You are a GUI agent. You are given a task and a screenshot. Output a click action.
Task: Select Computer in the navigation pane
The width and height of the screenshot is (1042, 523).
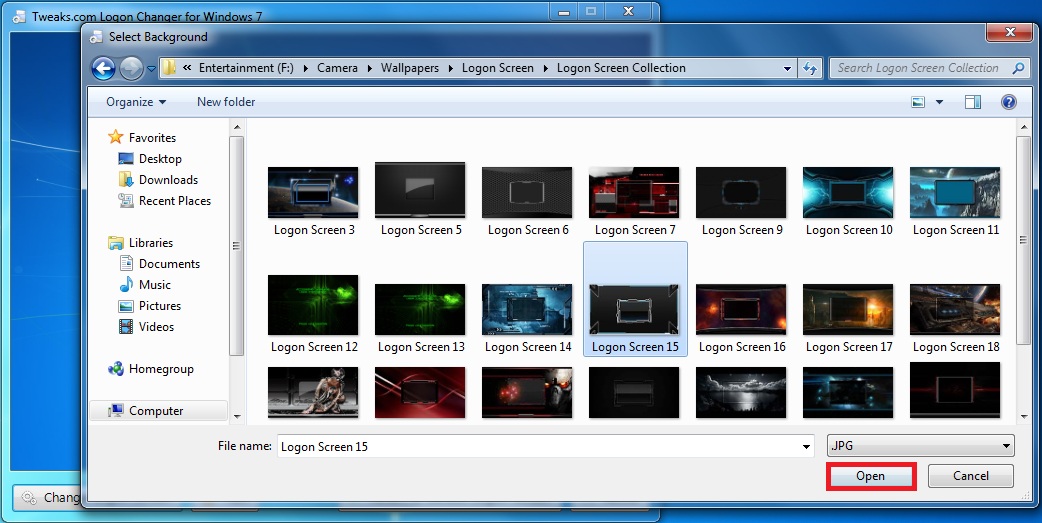pos(156,411)
